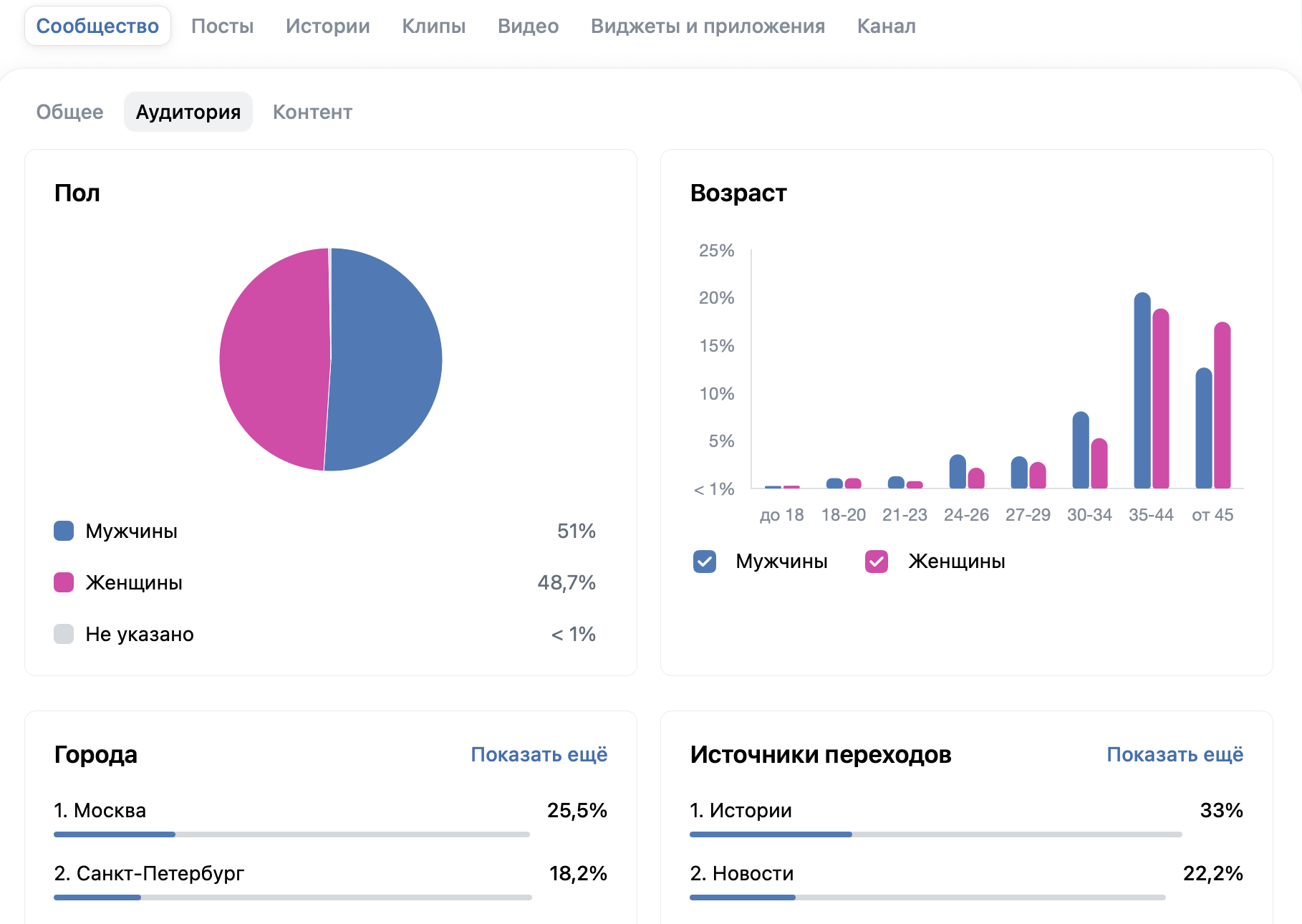Viewport: 1302px width, 924px height.
Task: Click the Истории source progress bar
Action: coord(935,834)
